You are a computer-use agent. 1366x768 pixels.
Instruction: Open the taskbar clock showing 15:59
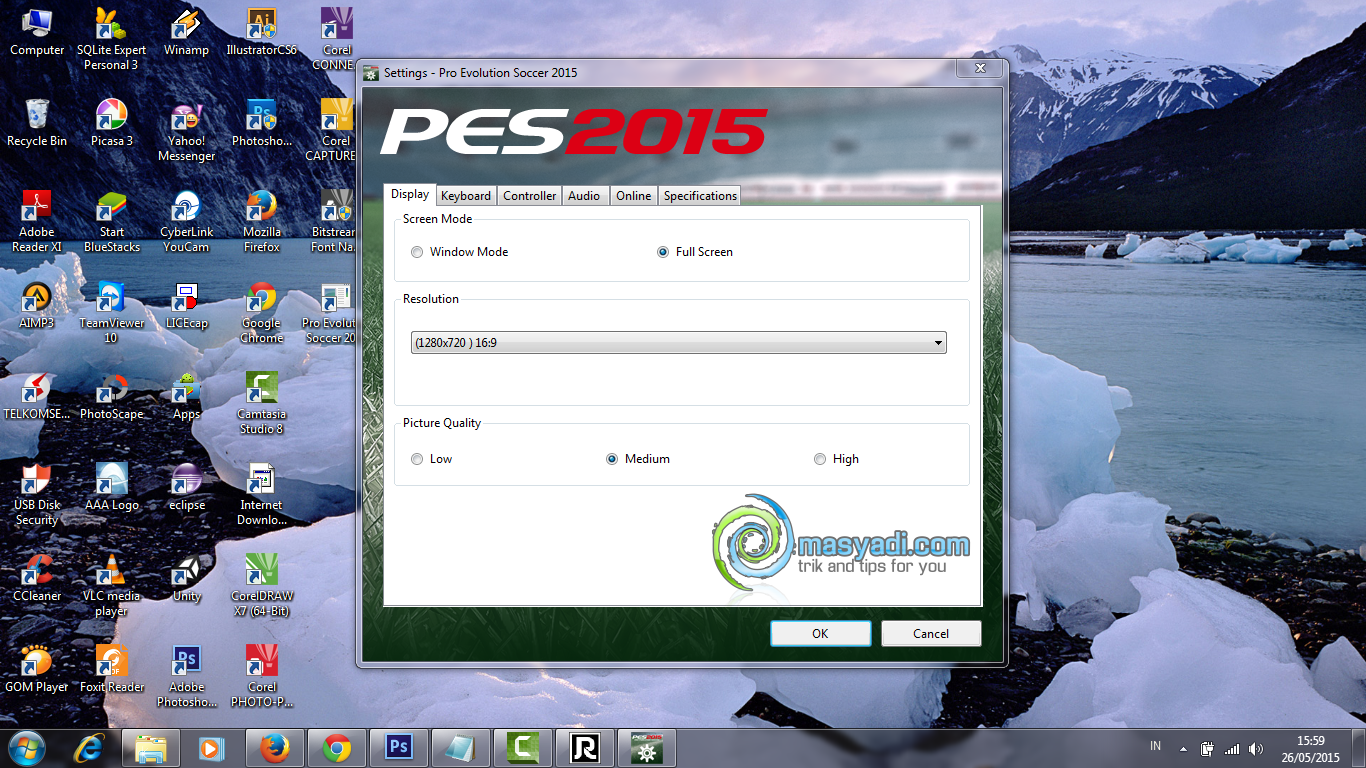[1310, 748]
